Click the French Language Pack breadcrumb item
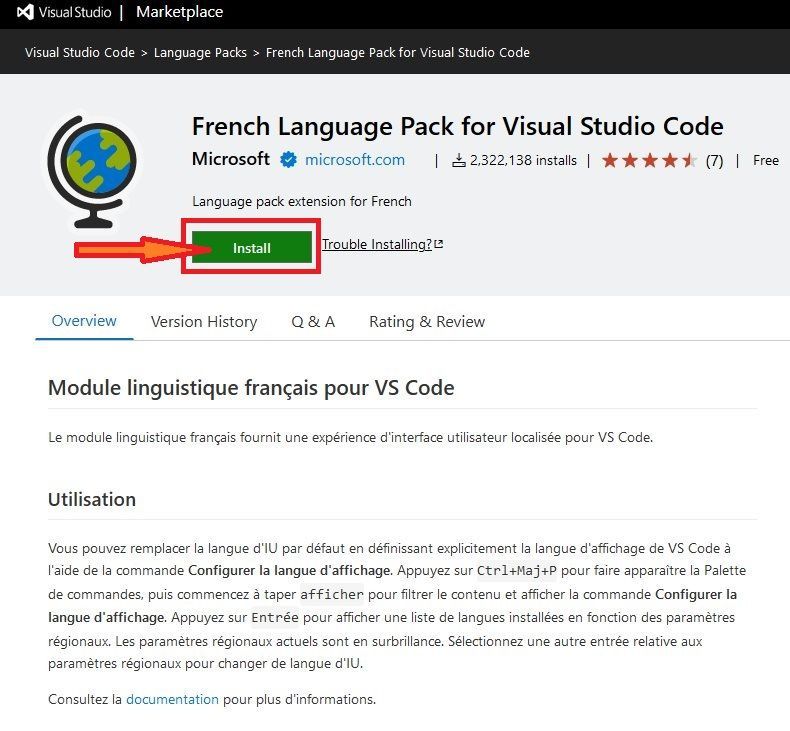790x731 pixels. (x=398, y=52)
